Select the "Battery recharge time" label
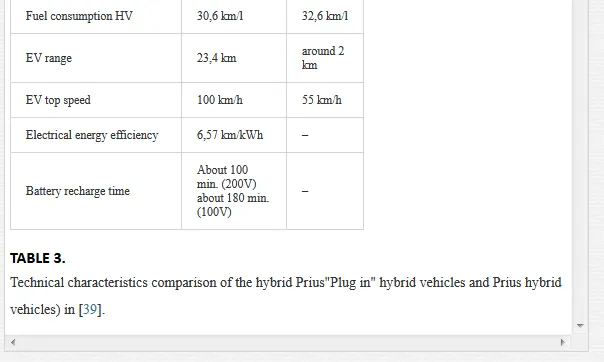Viewport: 604px width, 362px height. [96, 191]
